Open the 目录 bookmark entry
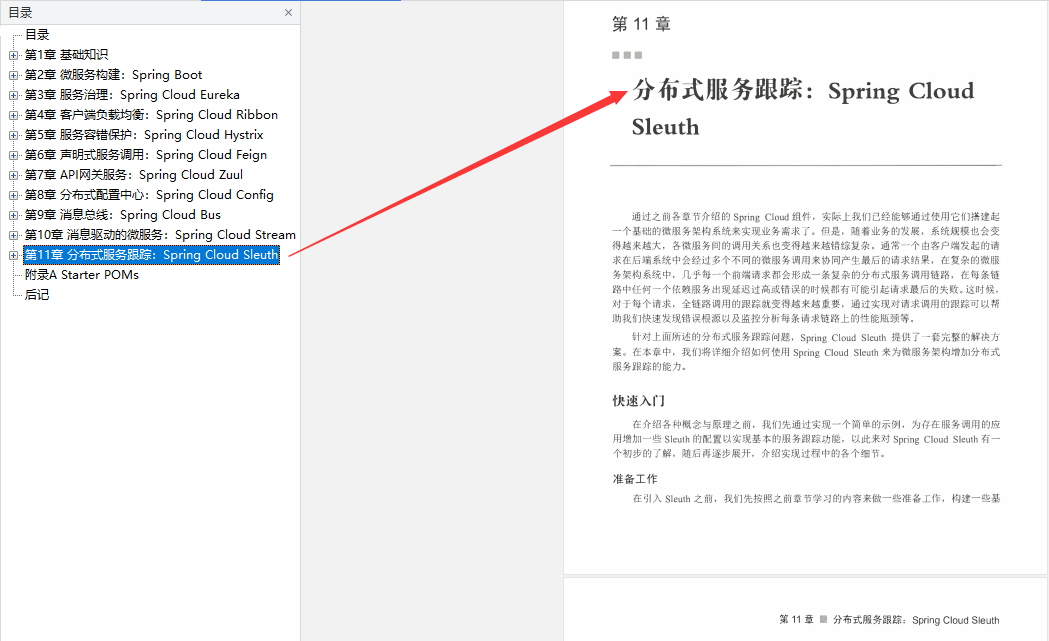The width and height of the screenshot is (1049, 641). (37, 35)
